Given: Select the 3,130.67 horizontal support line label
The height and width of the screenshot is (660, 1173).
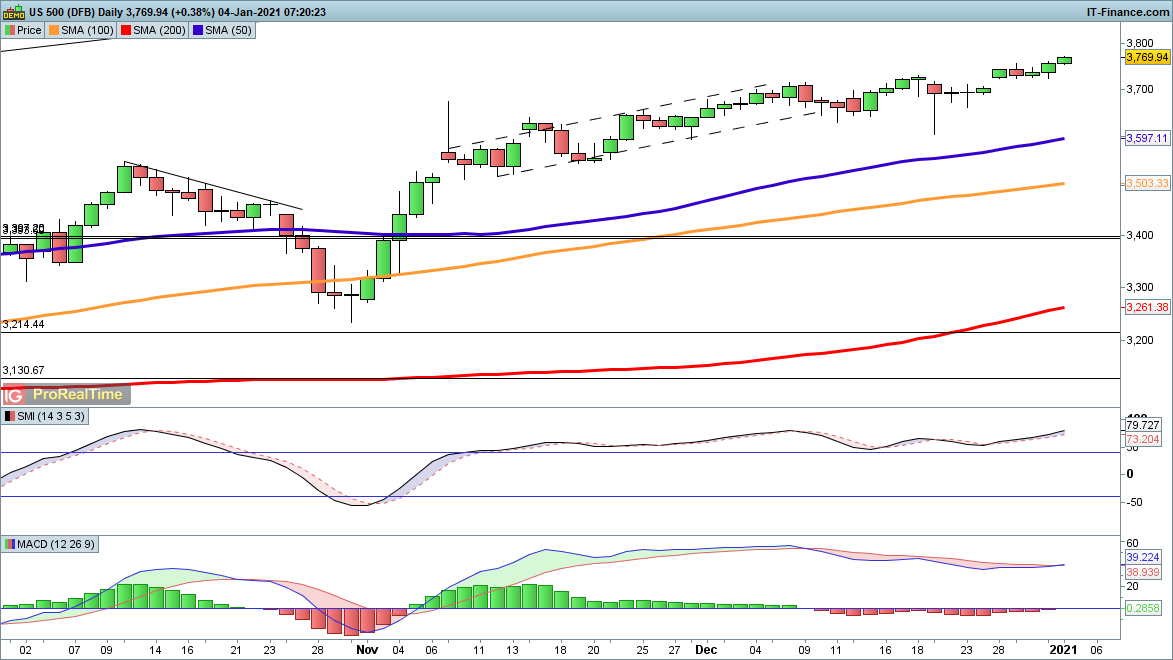Looking at the screenshot, I should pos(24,370).
